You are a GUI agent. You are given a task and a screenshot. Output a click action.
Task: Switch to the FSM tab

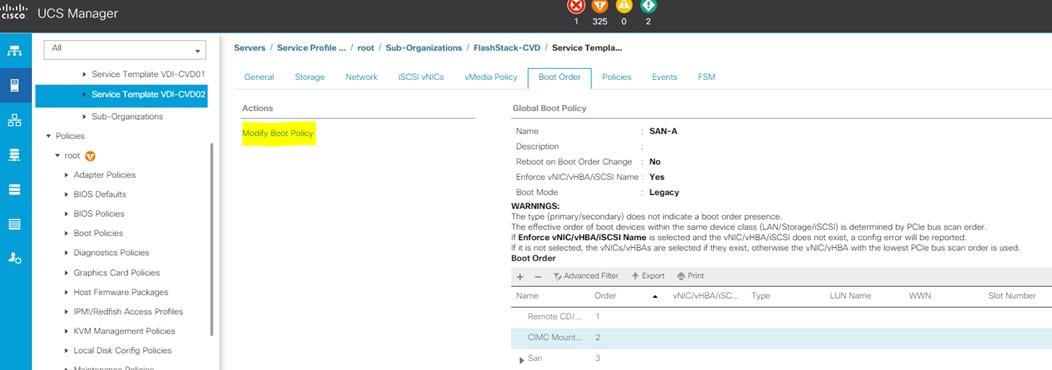(x=706, y=77)
